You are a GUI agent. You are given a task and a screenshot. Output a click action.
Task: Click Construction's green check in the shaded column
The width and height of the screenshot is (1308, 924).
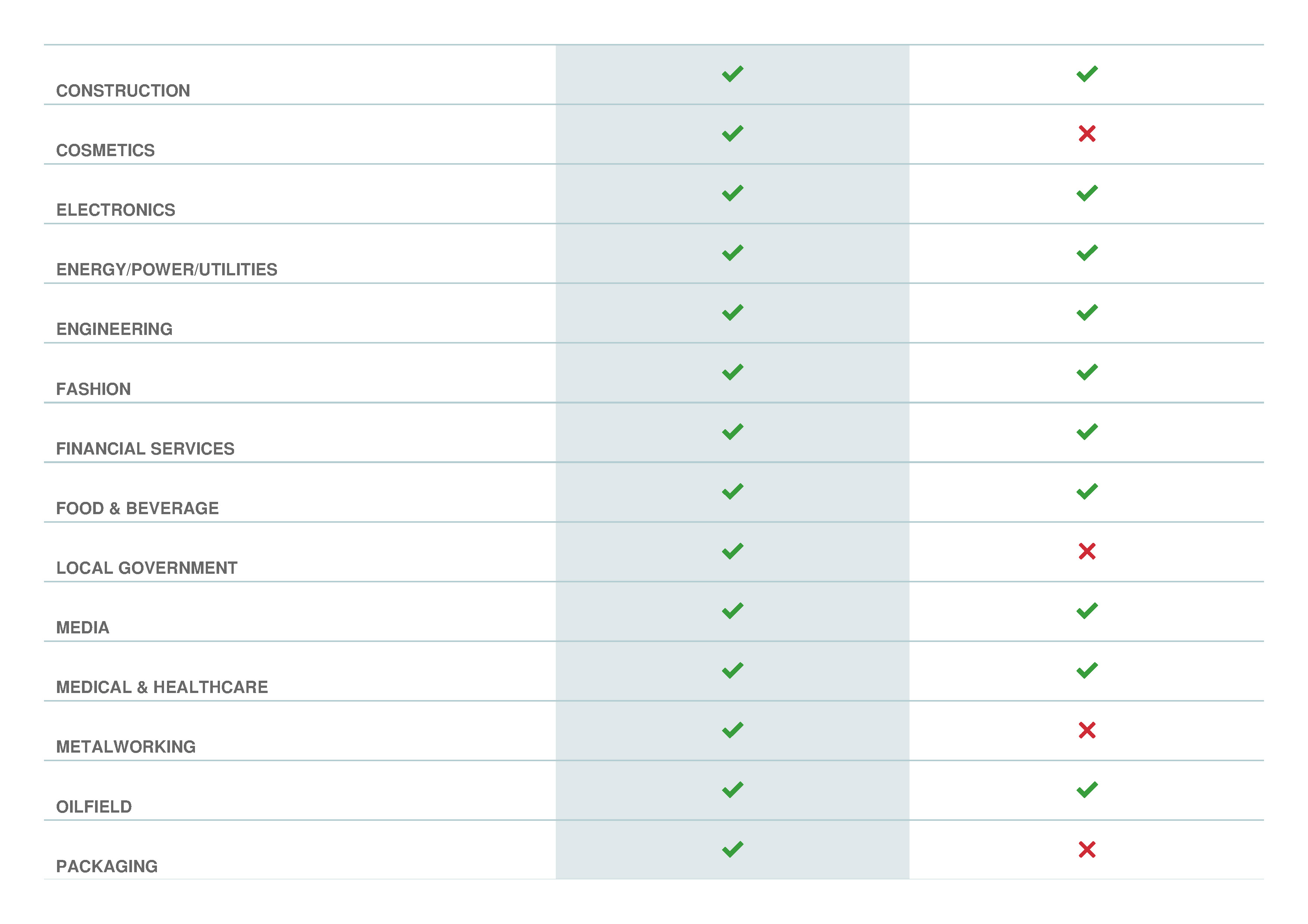click(x=732, y=74)
